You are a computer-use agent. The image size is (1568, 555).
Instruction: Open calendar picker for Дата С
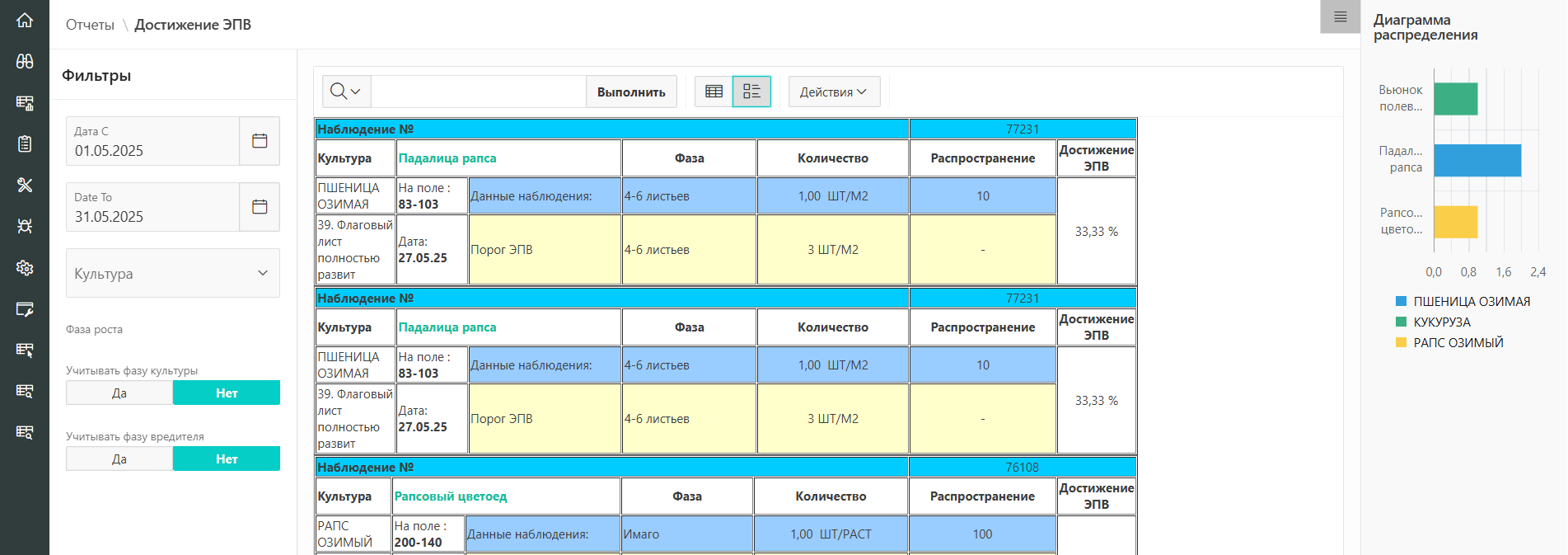pos(260,141)
